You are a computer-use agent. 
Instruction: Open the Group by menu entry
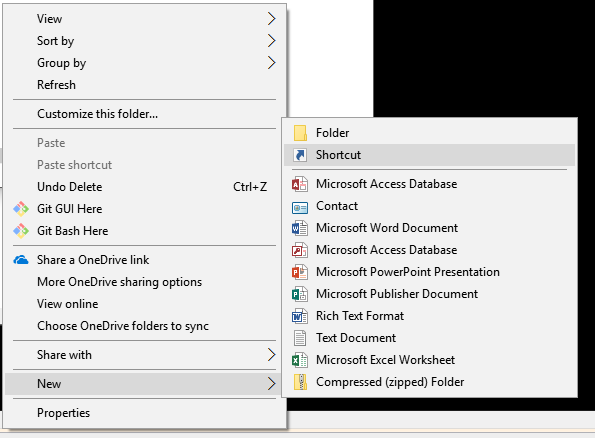pos(145,62)
